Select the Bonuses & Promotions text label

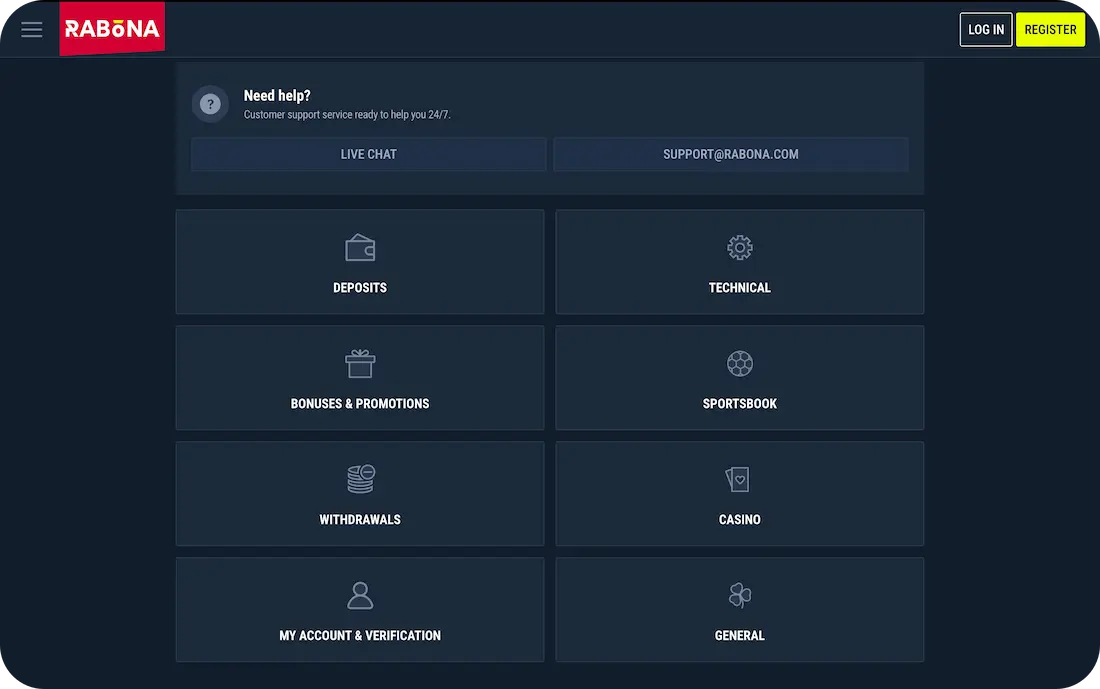click(360, 404)
